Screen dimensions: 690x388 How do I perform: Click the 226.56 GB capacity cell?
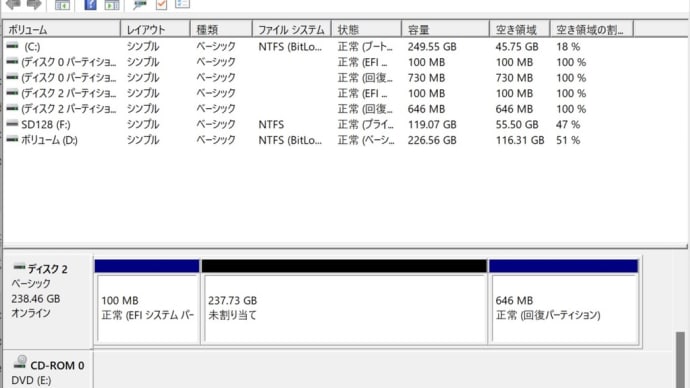click(432, 140)
